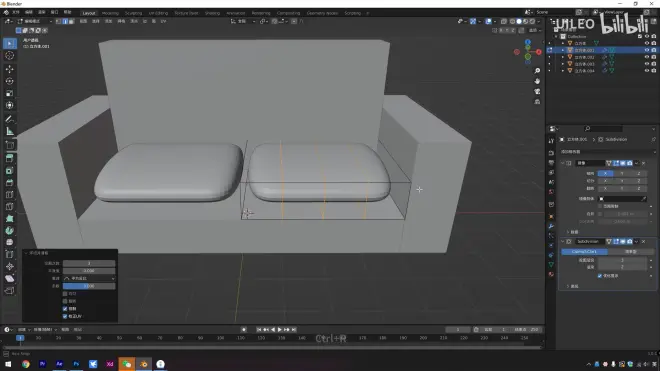Click the viewport pan hand icon
This screenshot has height=371, width=660.
click(537, 81)
